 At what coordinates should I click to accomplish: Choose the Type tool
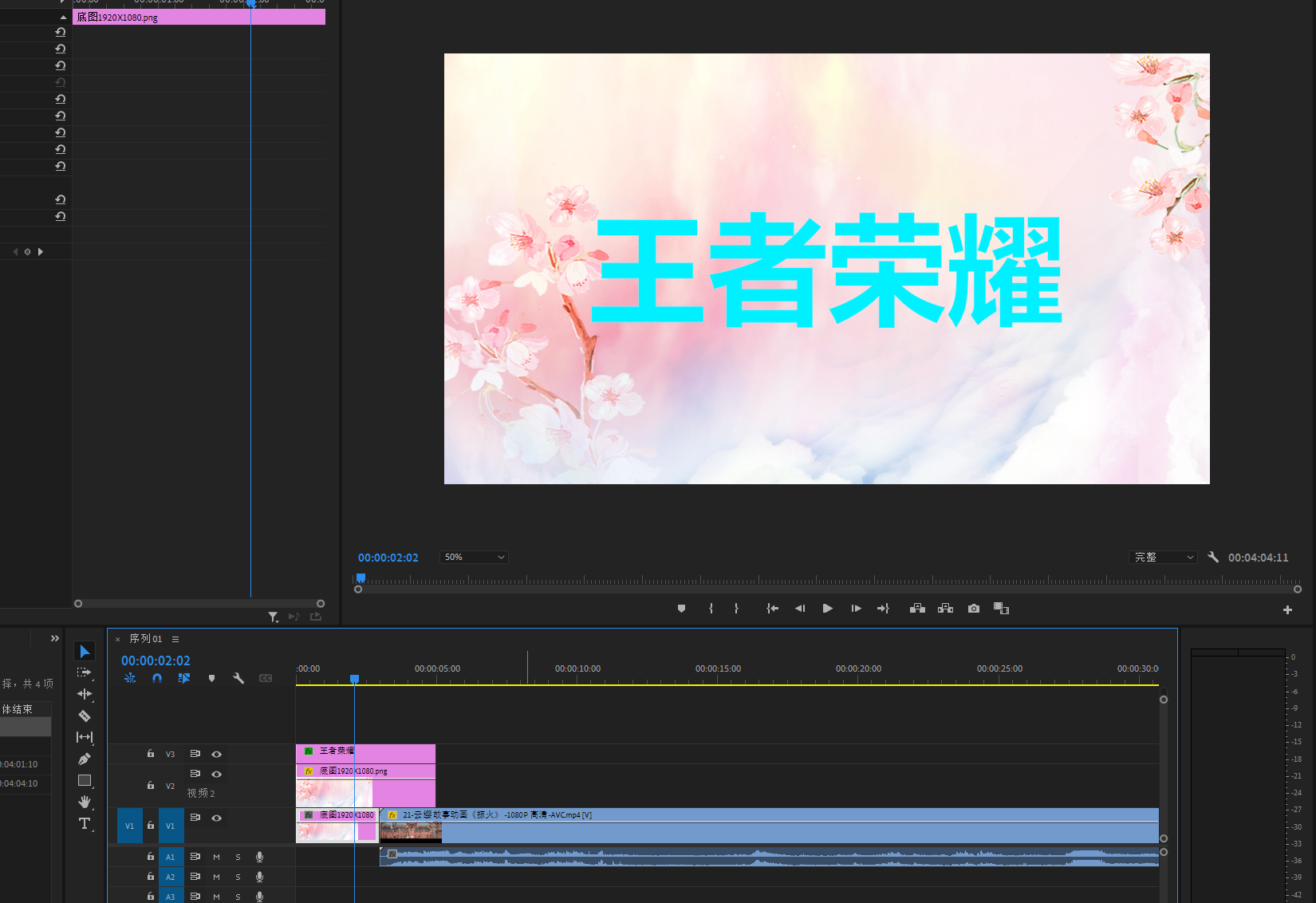tap(85, 823)
